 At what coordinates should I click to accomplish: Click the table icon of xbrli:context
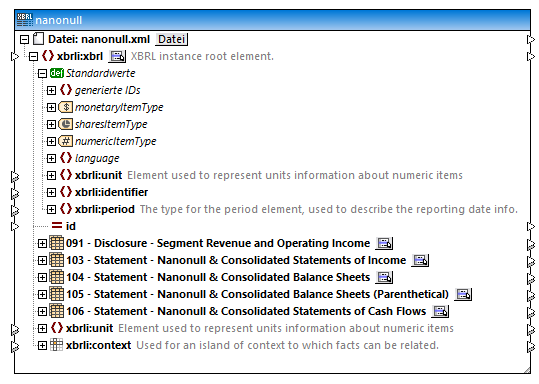[x=56, y=345]
